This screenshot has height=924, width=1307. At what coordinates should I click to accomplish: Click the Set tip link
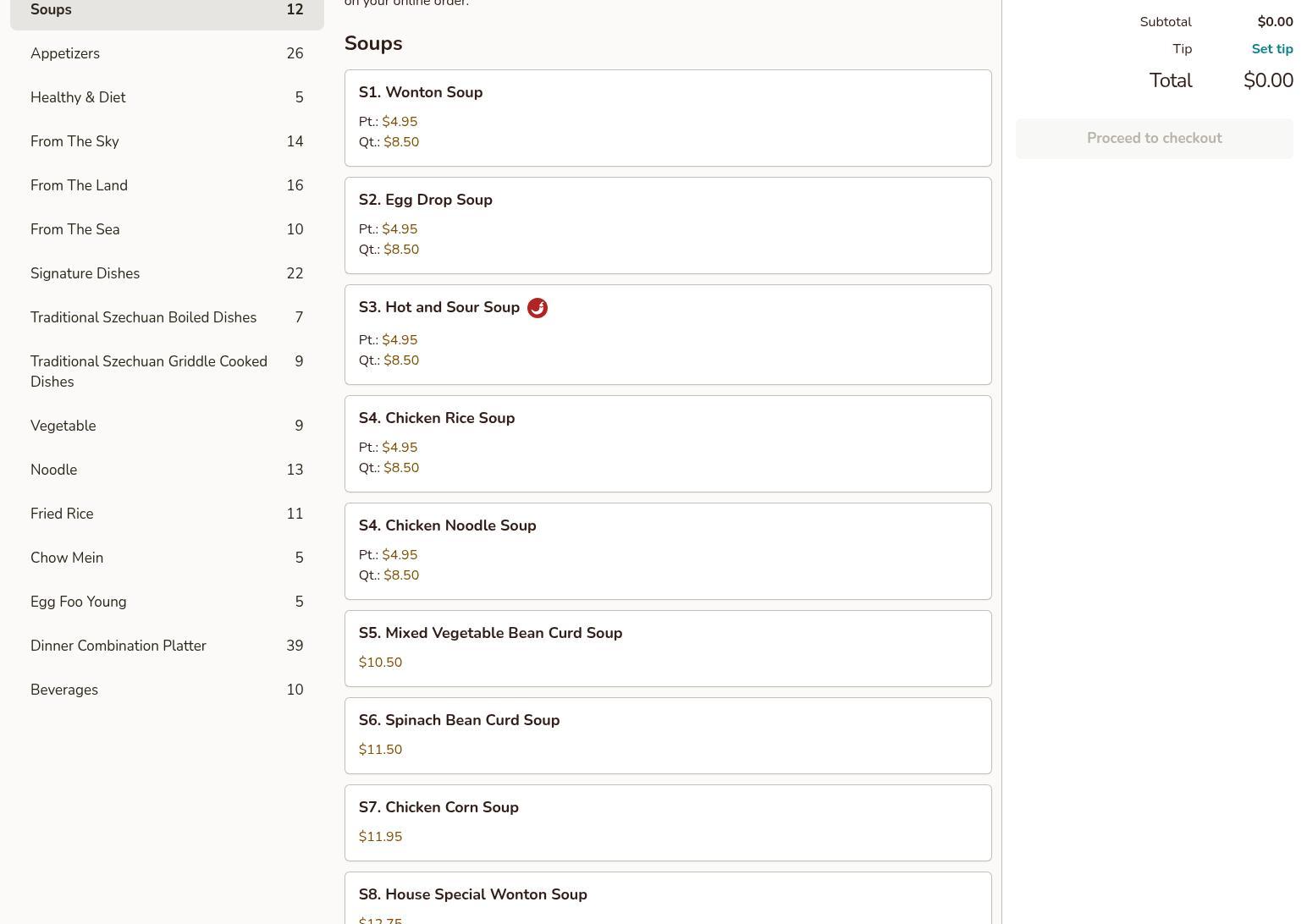[x=1271, y=49]
